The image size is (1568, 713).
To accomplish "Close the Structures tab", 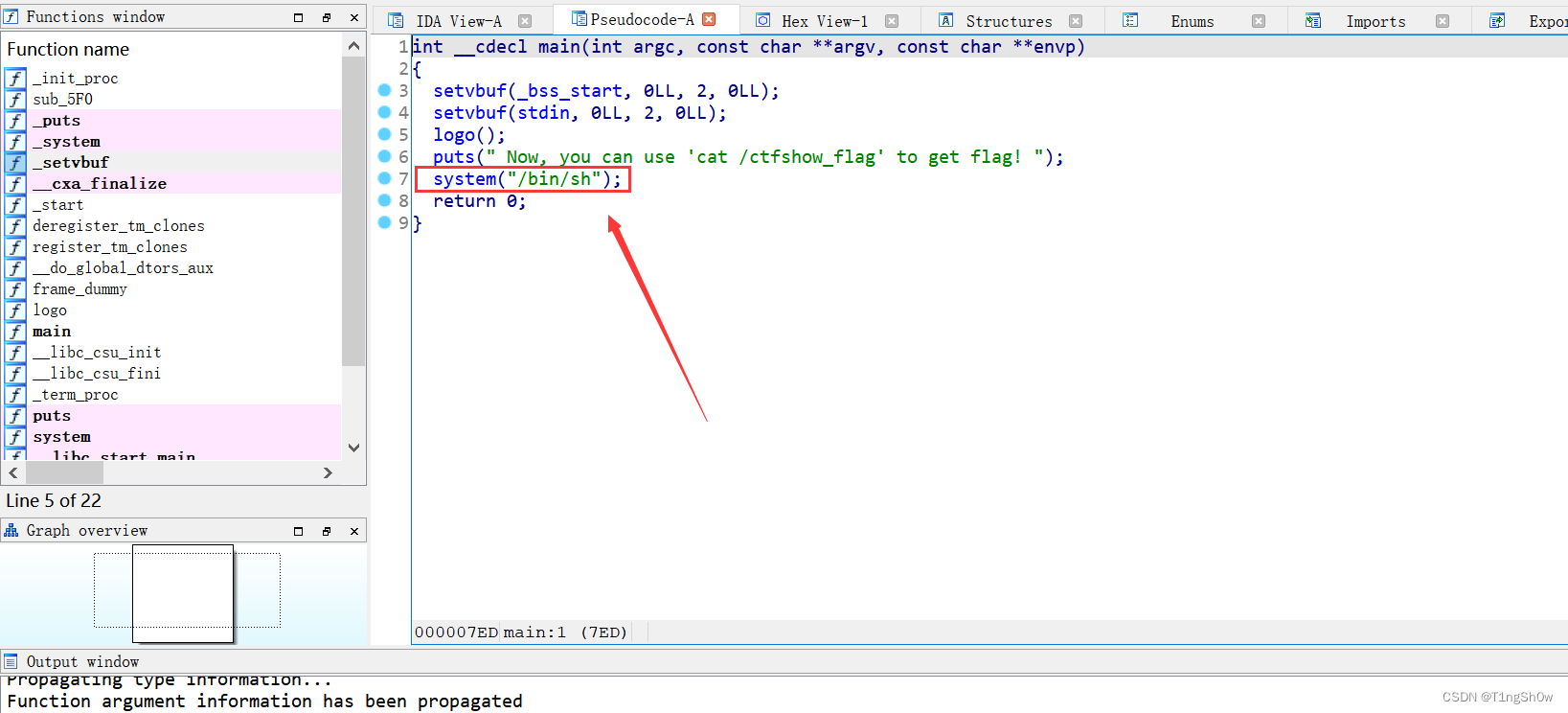I will [1076, 21].
